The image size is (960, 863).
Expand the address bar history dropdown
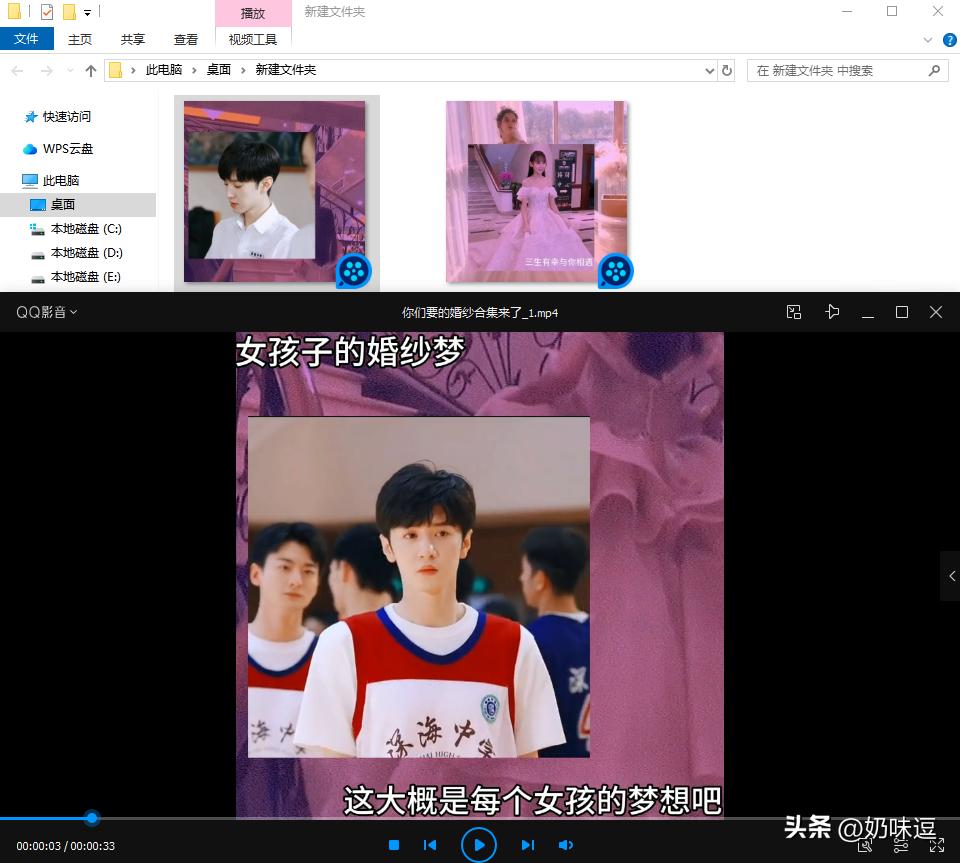(710, 70)
